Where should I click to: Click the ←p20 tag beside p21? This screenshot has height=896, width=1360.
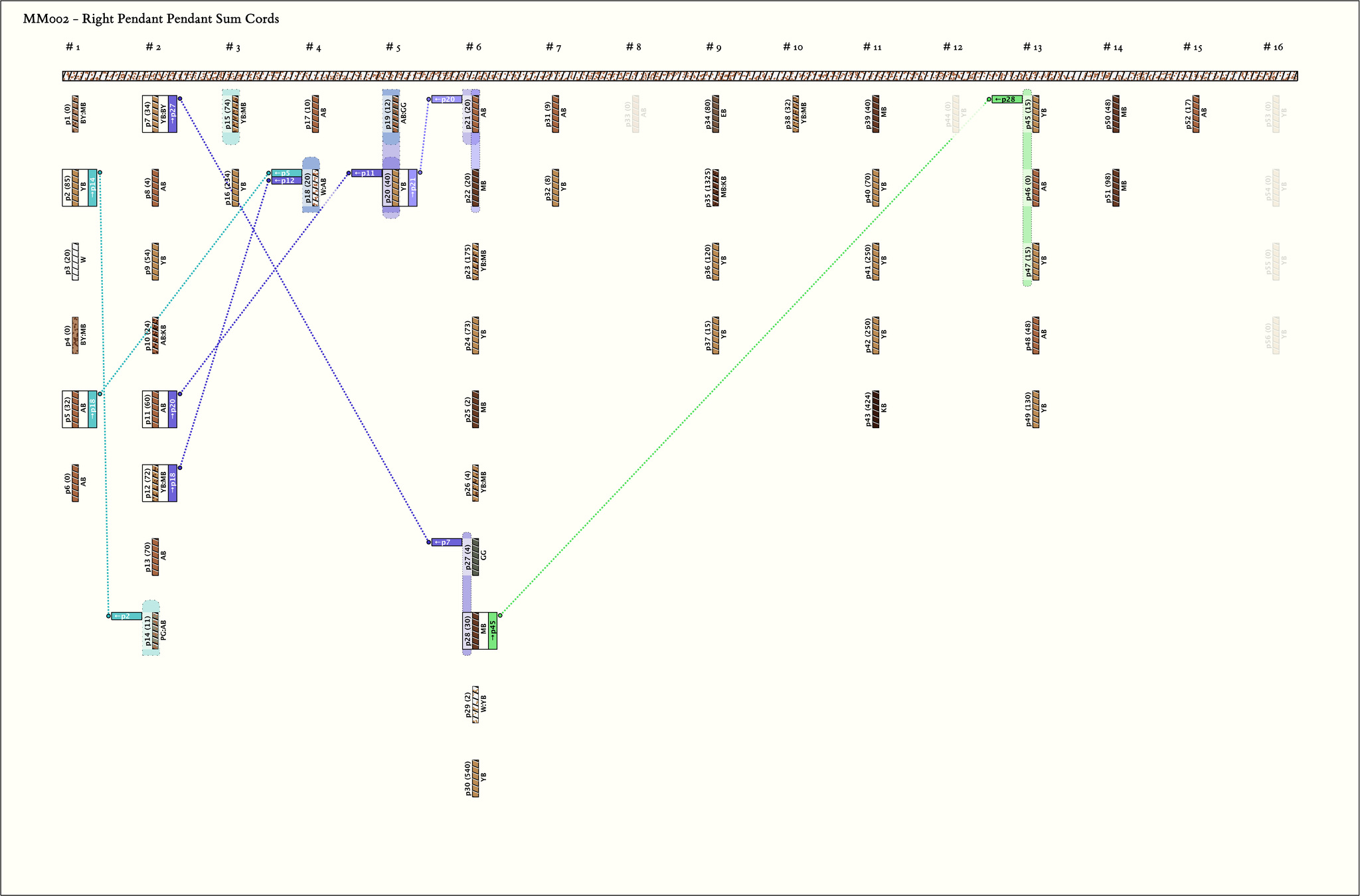(446, 100)
